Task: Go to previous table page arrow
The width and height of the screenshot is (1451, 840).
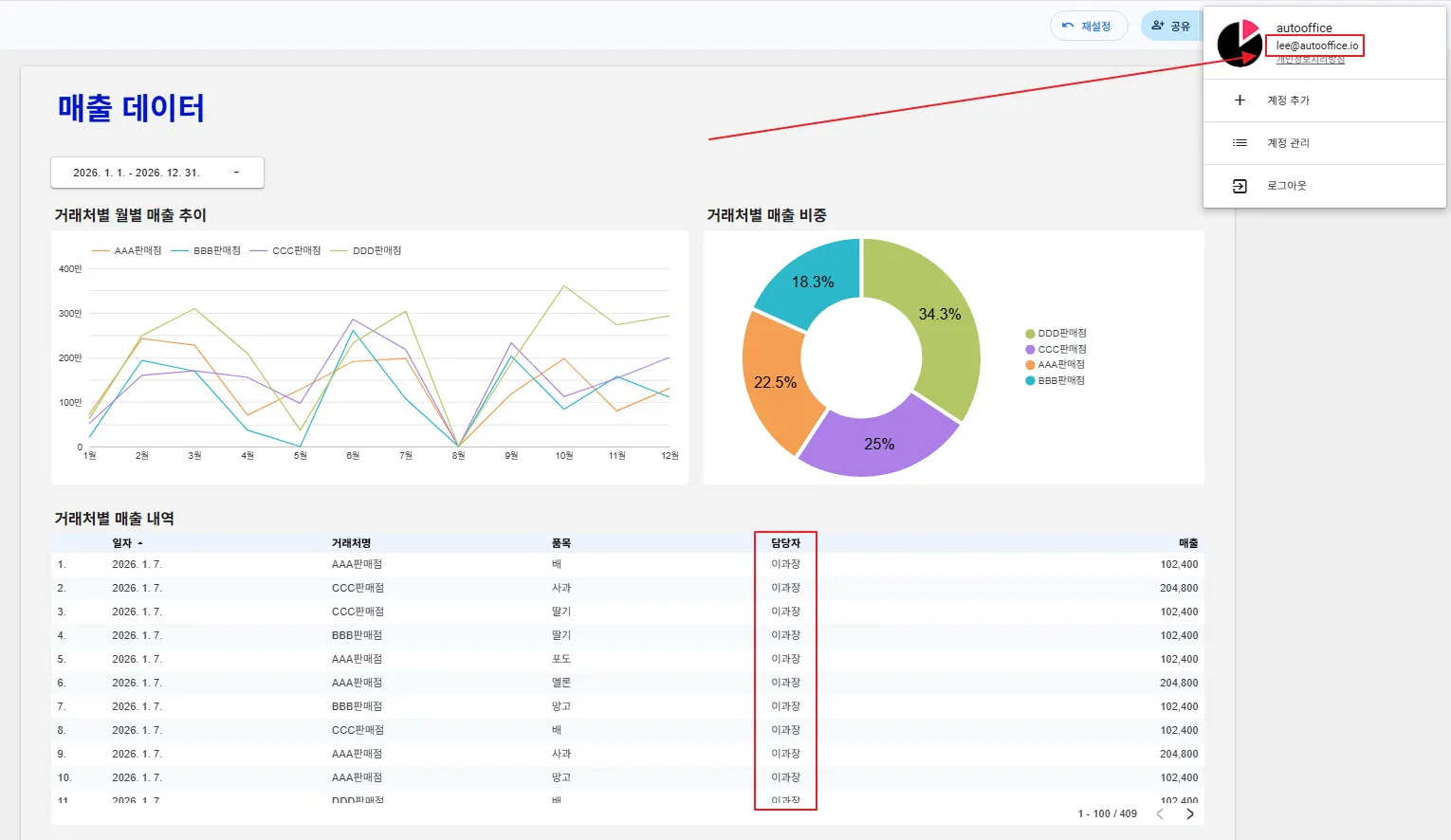Action: 1160,813
